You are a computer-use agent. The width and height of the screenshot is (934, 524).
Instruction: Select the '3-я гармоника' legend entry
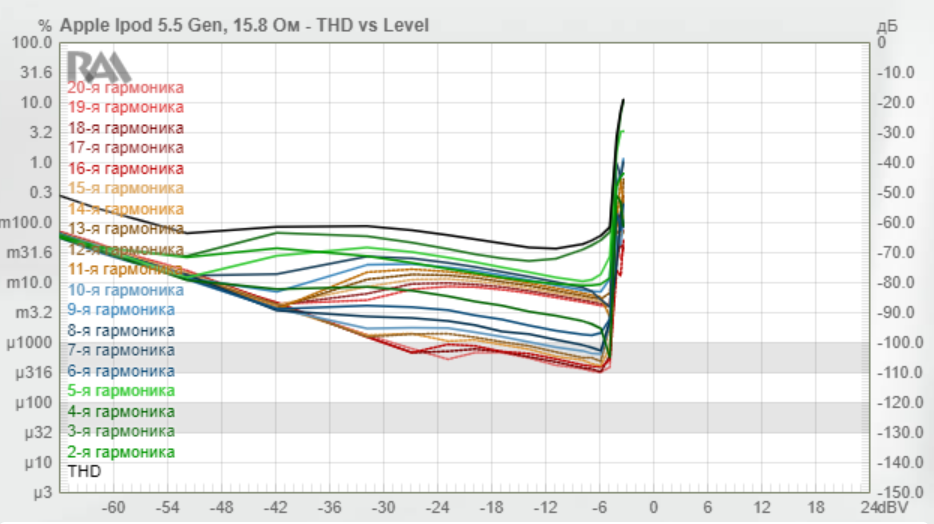(x=121, y=431)
